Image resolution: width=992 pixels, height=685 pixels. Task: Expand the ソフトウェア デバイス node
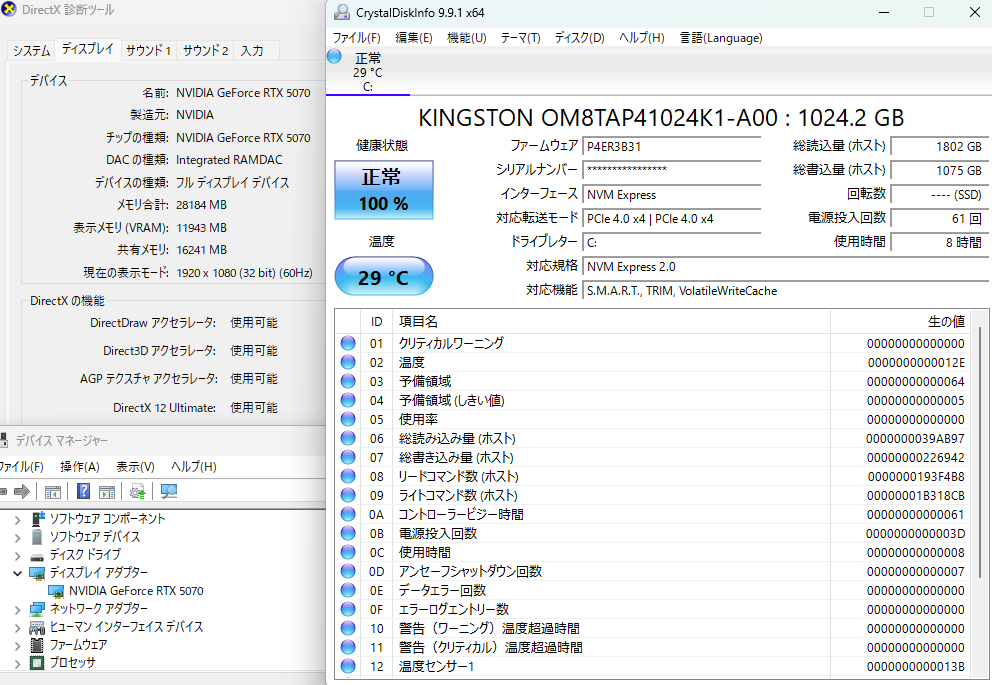(17, 538)
